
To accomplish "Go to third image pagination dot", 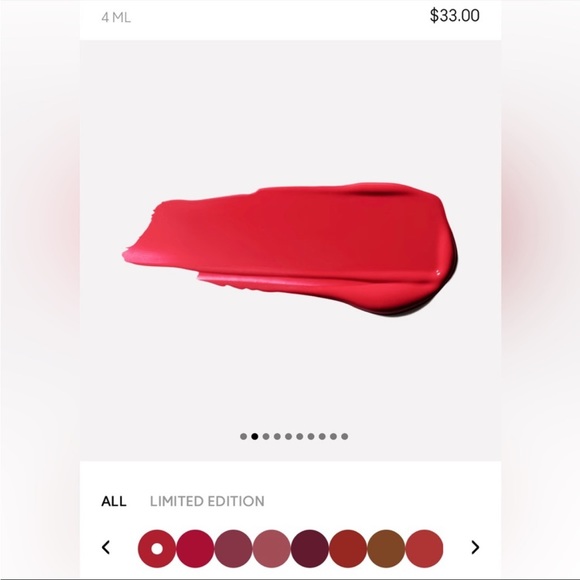I will [266, 436].
